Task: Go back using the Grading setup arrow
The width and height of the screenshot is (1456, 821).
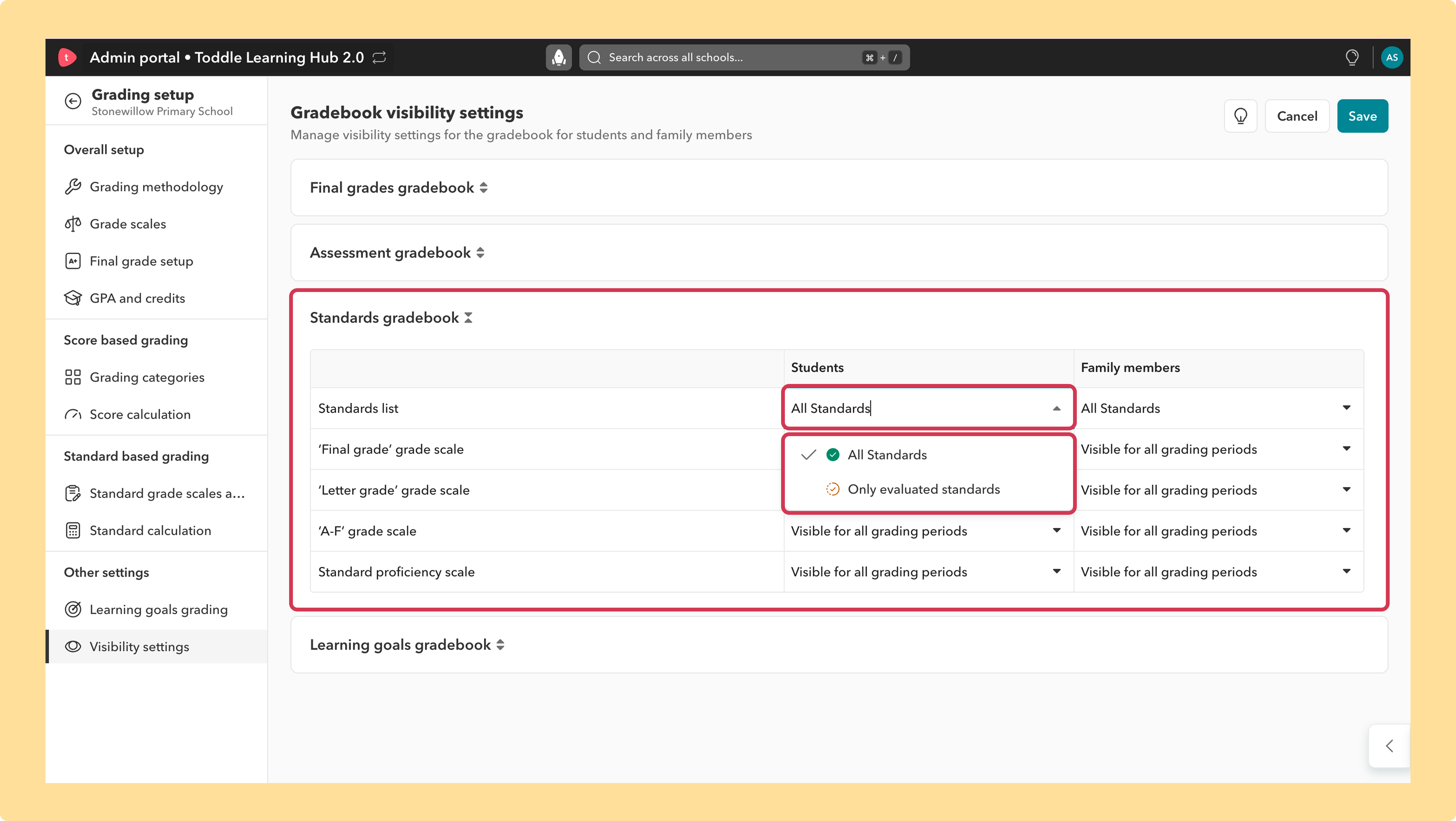Action: tap(73, 101)
